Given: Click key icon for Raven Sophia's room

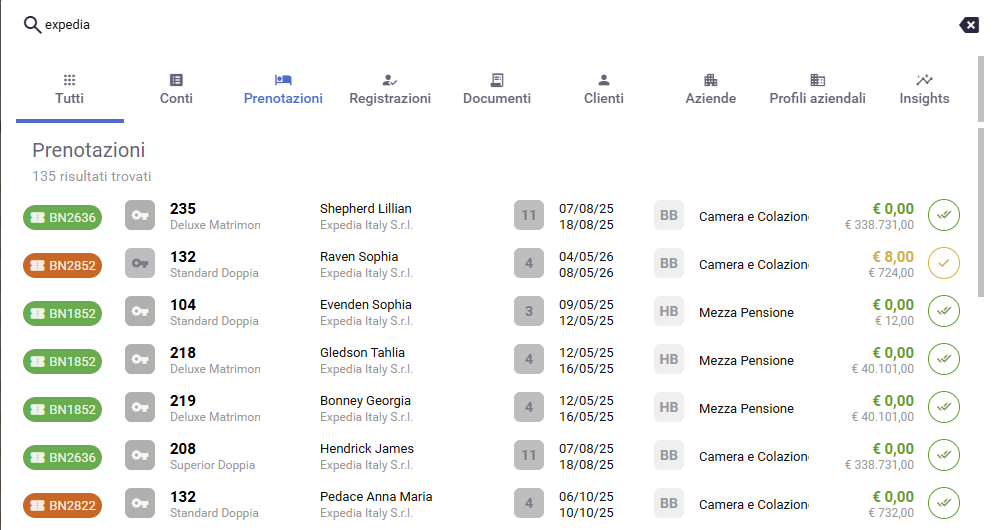Looking at the screenshot, I should pyautogui.click(x=140, y=263).
